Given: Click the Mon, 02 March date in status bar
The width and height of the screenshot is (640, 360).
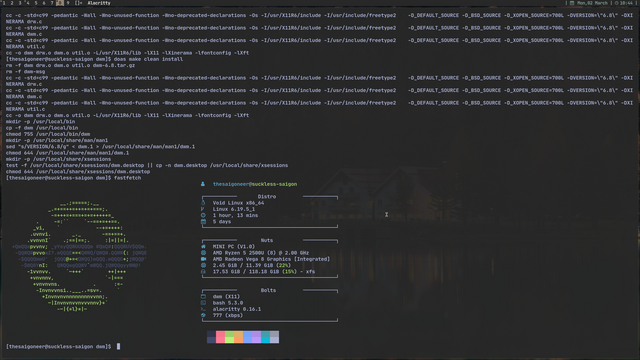Looking at the screenshot, I should (x=592, y=3).
